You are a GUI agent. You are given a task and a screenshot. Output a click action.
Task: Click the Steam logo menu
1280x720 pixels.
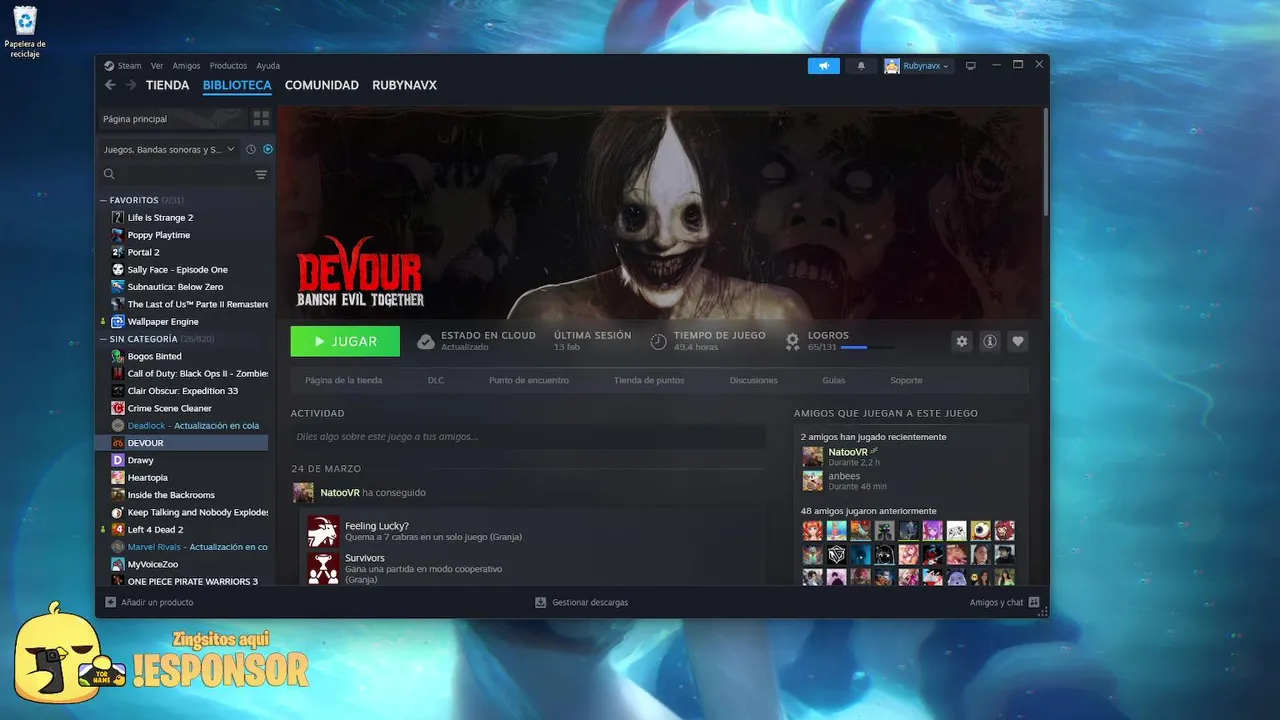(x=123, y=66)
